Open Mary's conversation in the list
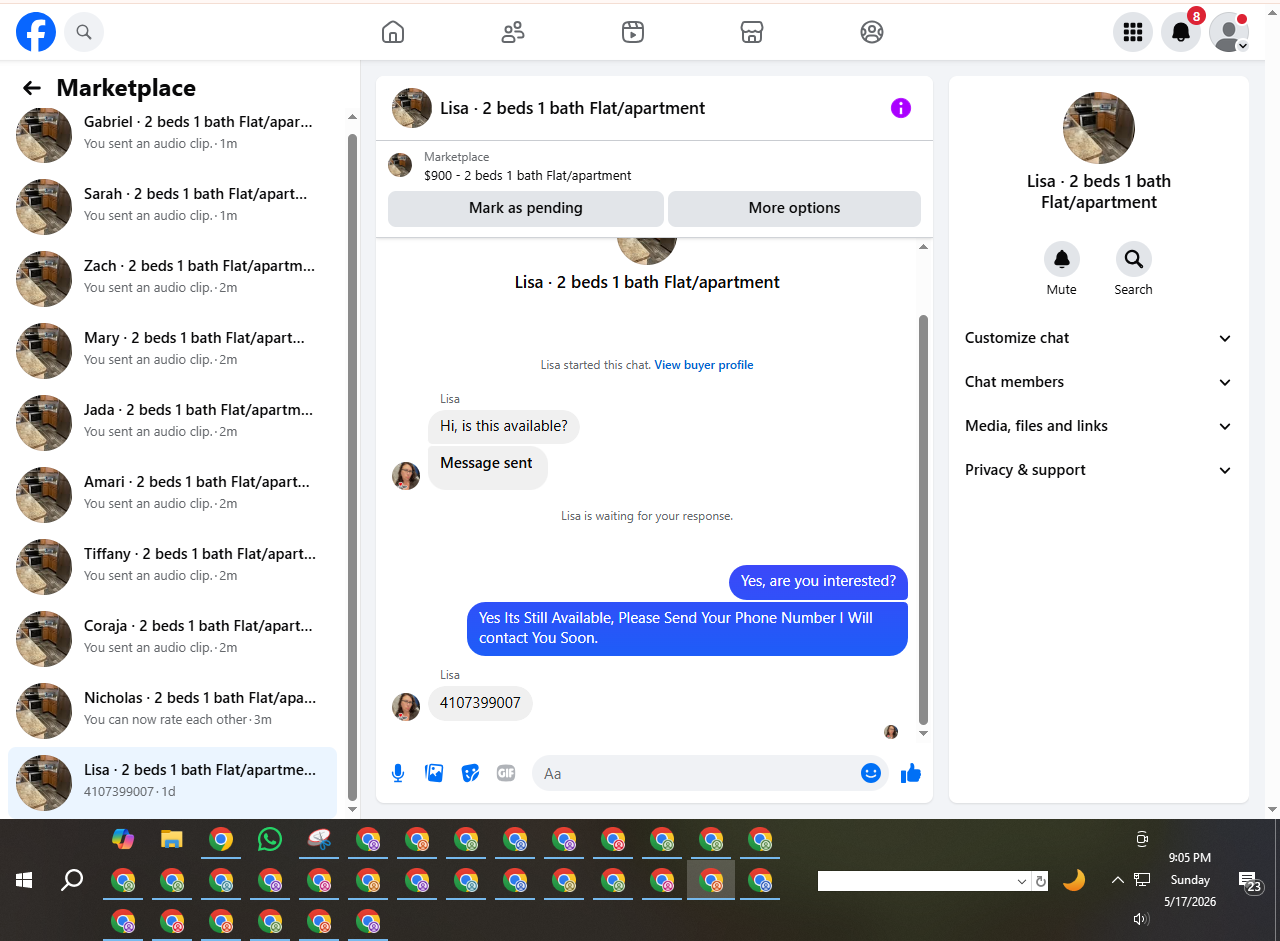Screen dimensions: 1280x941 [174, 351]
